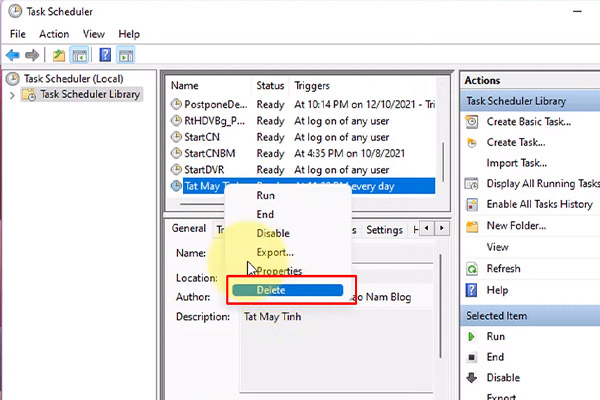Click the Task Scheduler Library folder icon

tap(29, 95)
